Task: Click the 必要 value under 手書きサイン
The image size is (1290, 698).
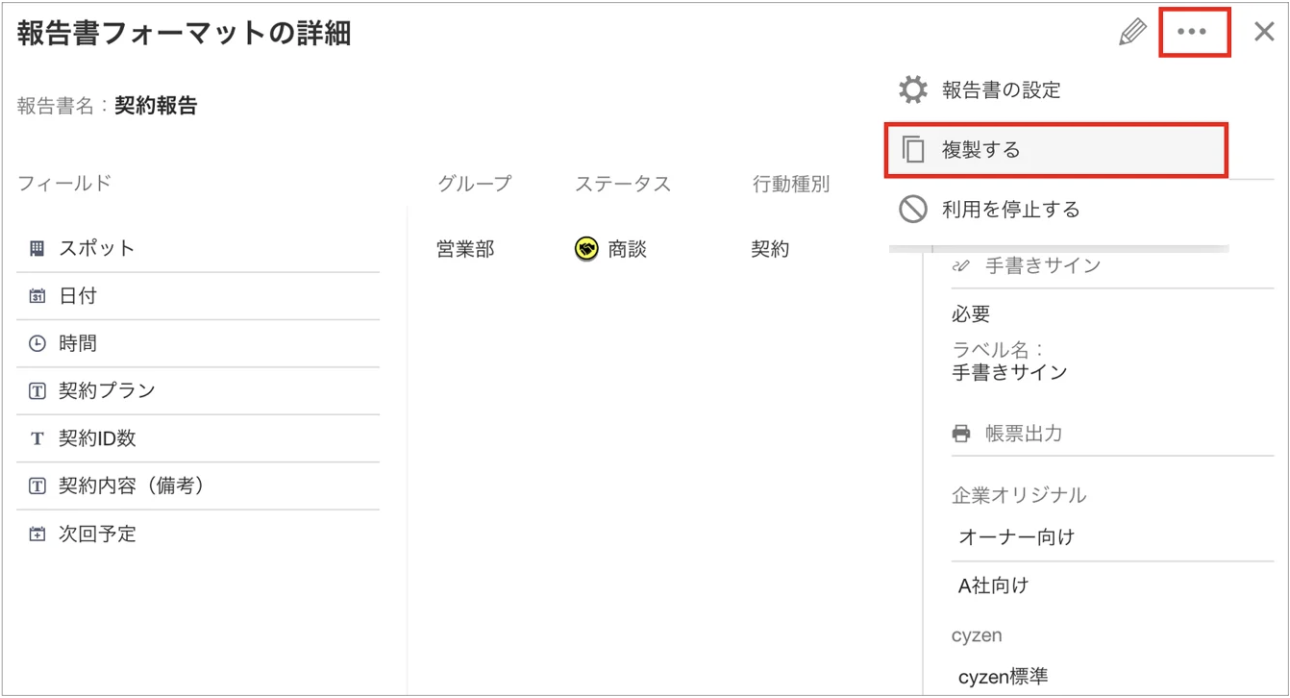Action: pyautogui.click(x=971, y=315)
